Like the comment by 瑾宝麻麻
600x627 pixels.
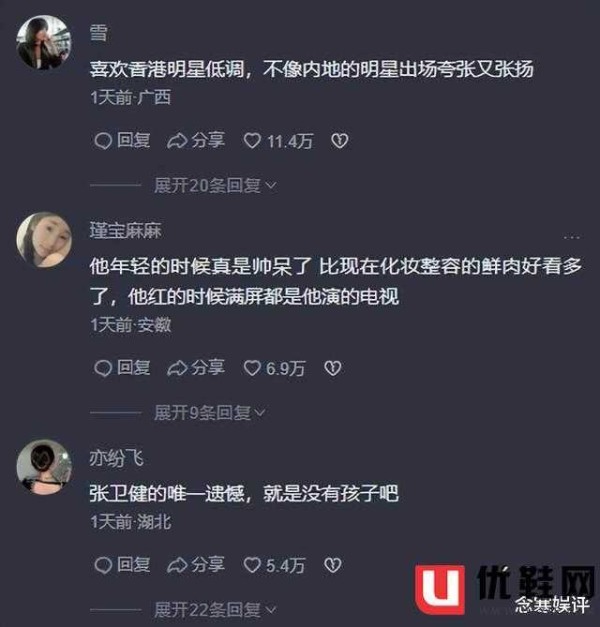[x=274, y=368]
